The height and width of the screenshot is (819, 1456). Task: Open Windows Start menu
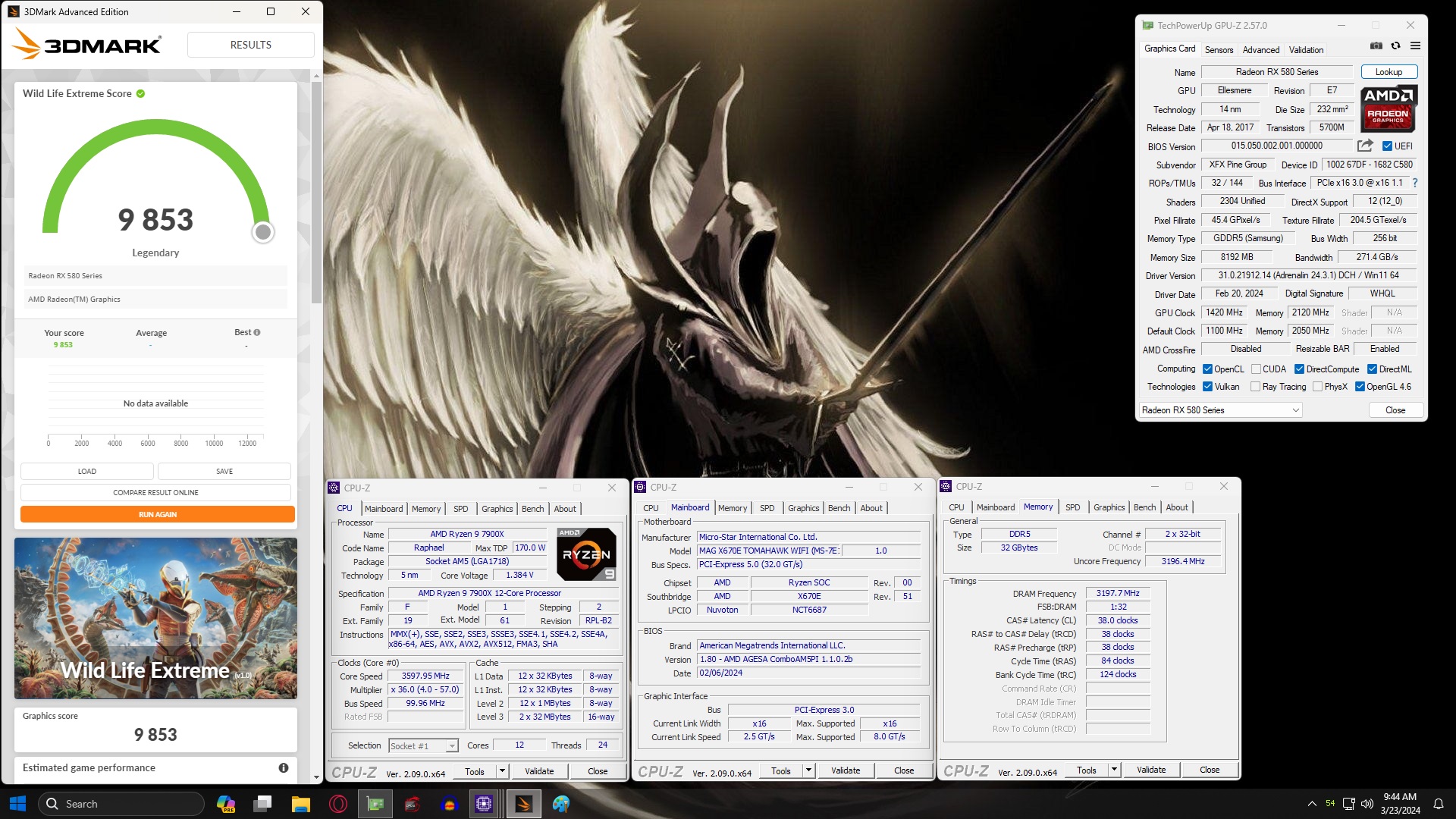[x=17, y=804]
